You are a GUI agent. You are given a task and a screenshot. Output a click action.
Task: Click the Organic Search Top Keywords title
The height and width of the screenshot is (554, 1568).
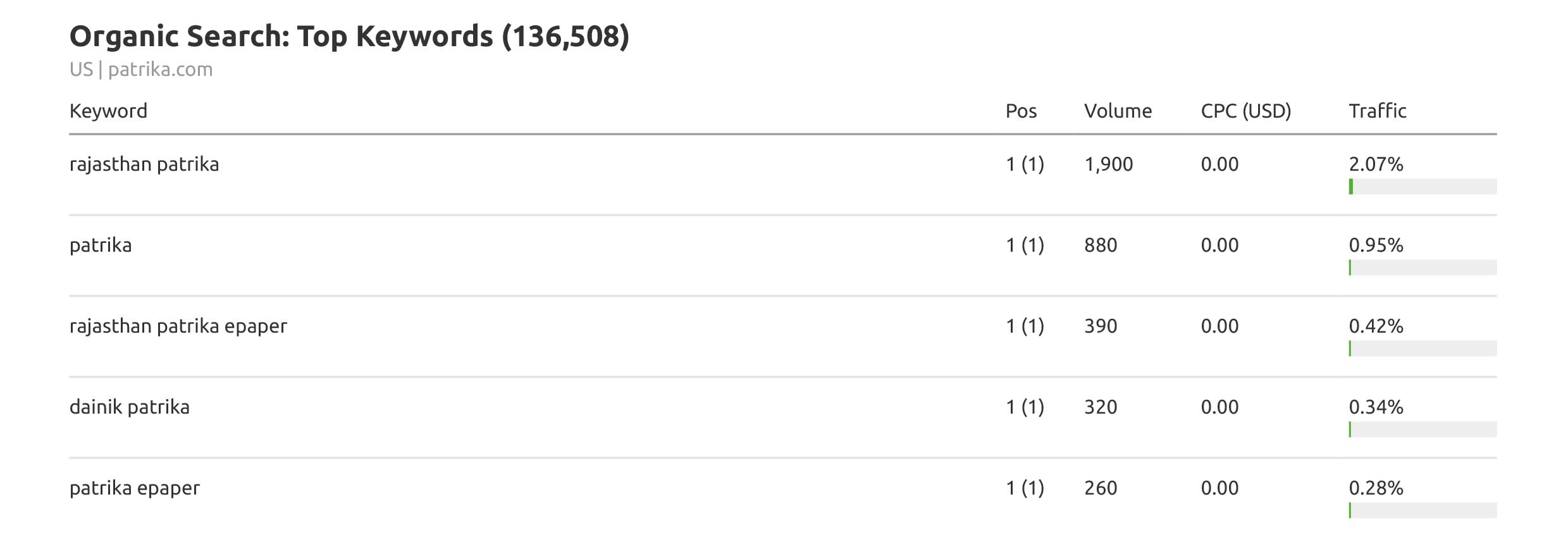349,36
